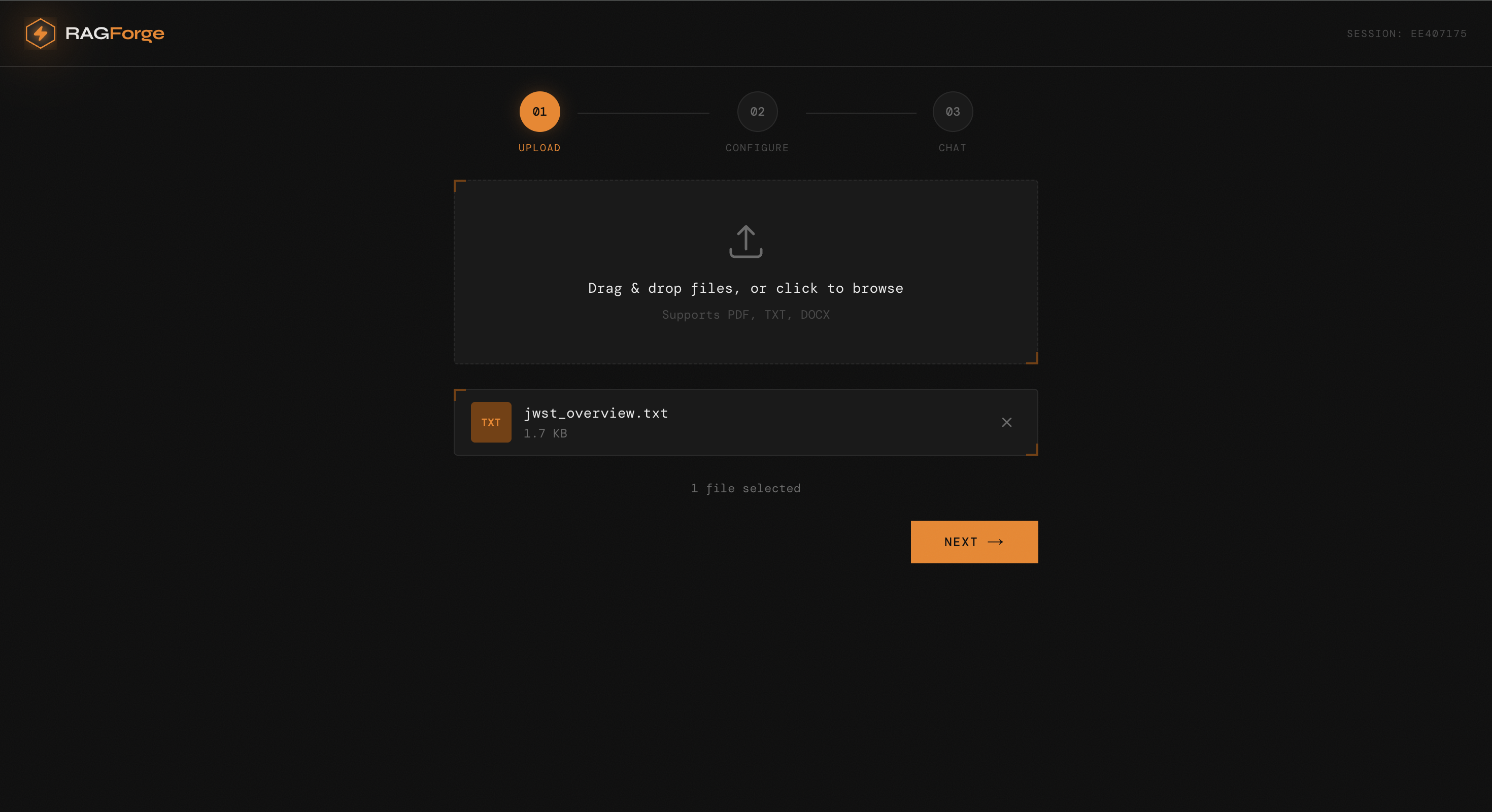
Task: Click the arrow icon in Next button
Action: pyautogui.click(x=995, y=542)
